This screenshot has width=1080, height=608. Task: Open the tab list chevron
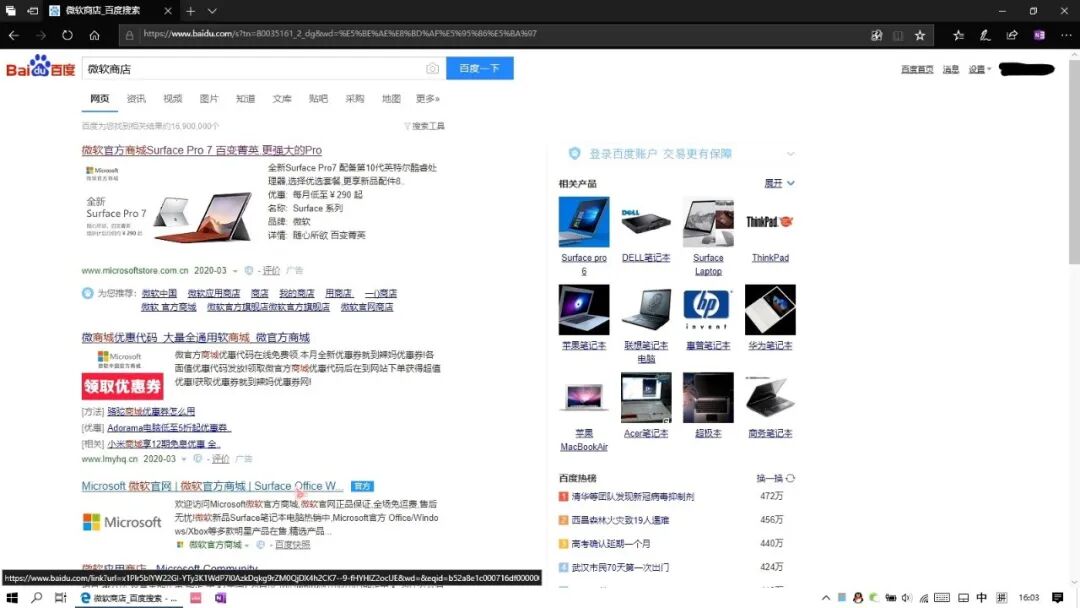(x=212, y=11)
